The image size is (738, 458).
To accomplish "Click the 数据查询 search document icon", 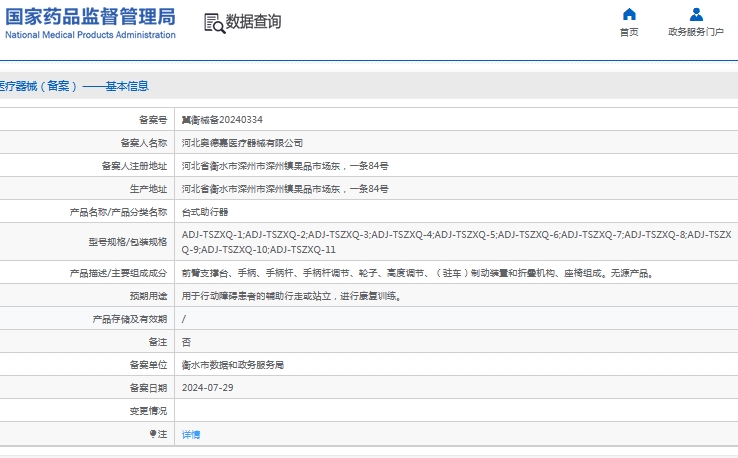I will click(214, 23).
